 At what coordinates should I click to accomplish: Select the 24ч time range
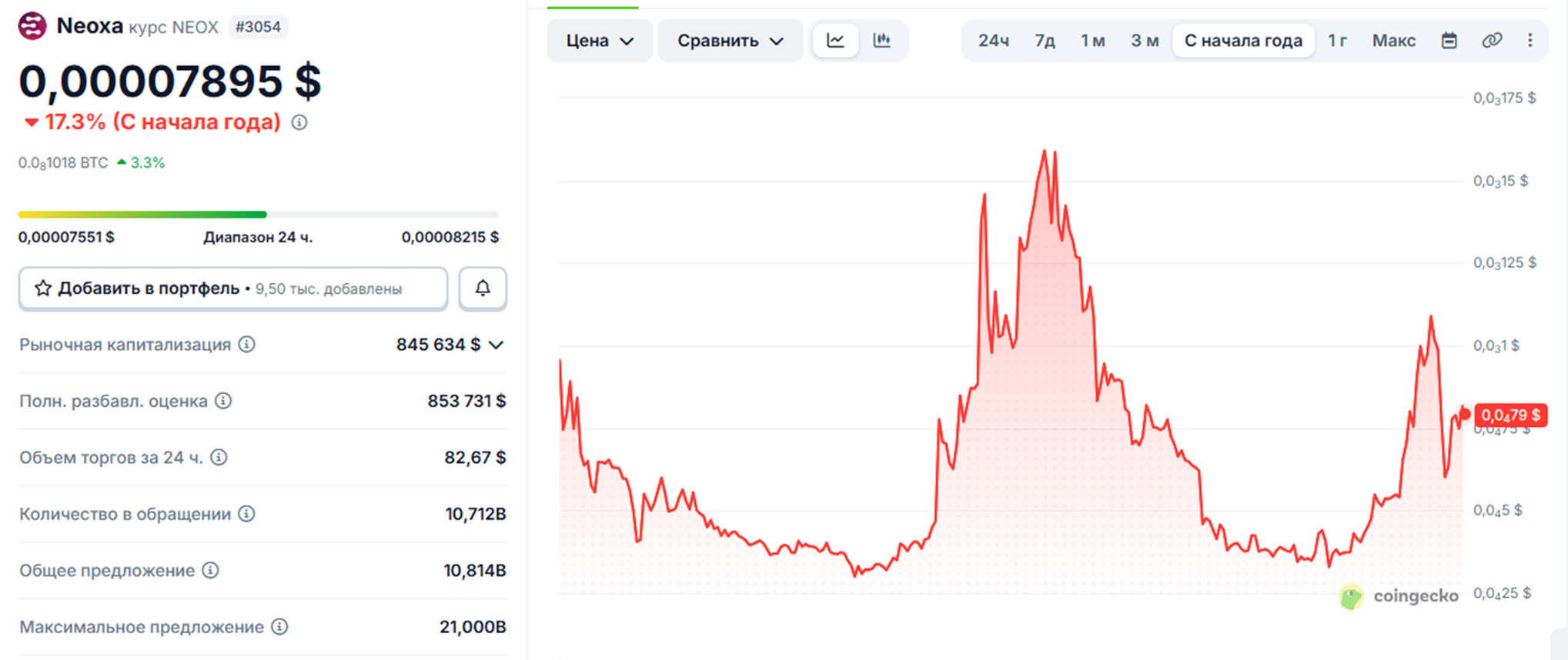click(994, 41)
